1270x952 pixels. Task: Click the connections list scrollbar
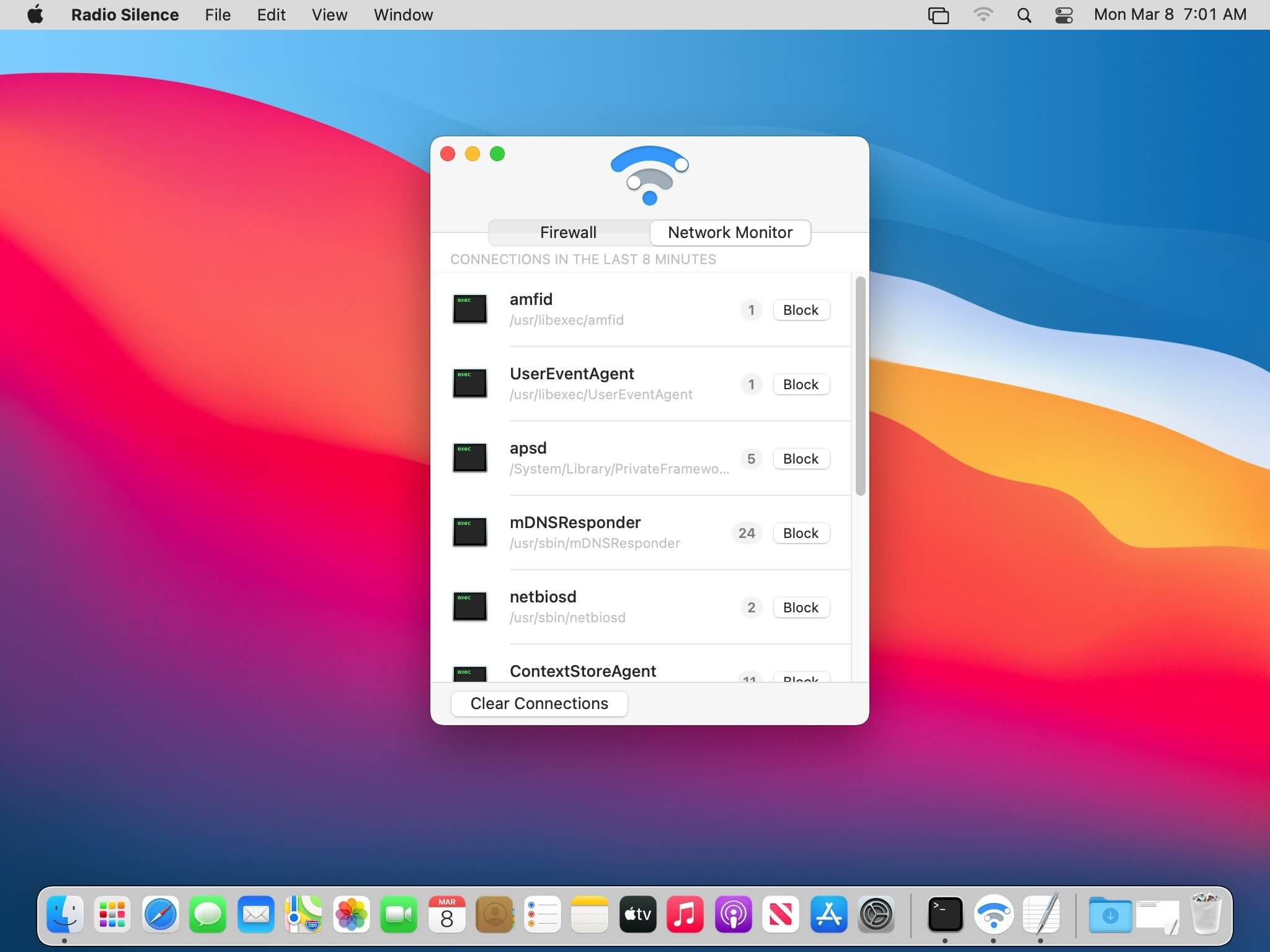point(860,386)
